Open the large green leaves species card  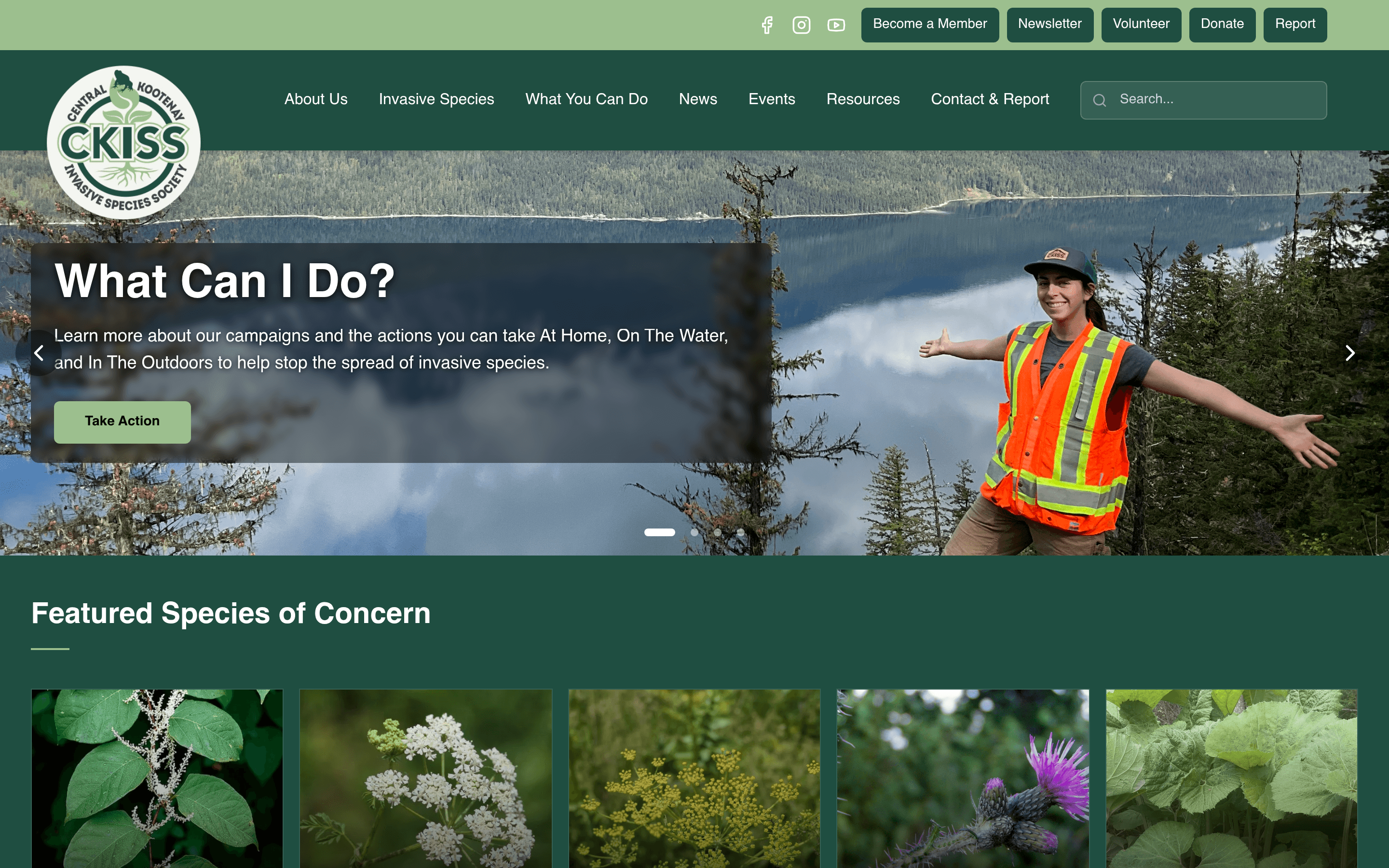[1232, 778]
